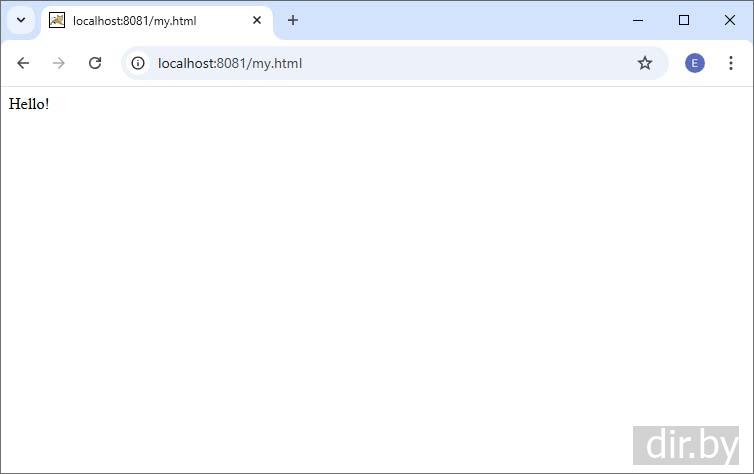Go back to previous page

click(23, 63)
